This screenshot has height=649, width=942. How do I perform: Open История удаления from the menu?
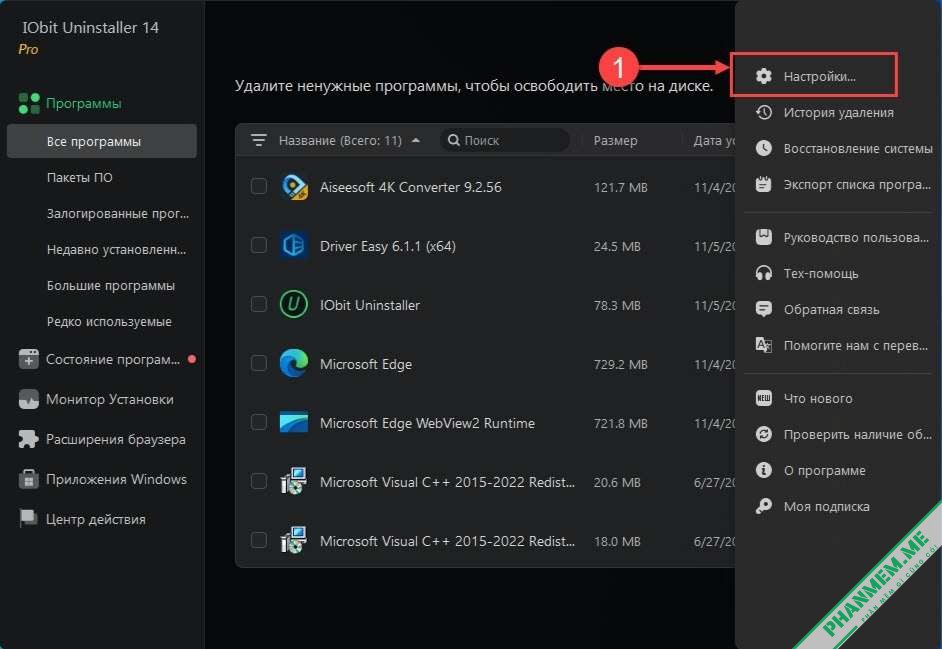pyautogui.click(x=837, y=112)
